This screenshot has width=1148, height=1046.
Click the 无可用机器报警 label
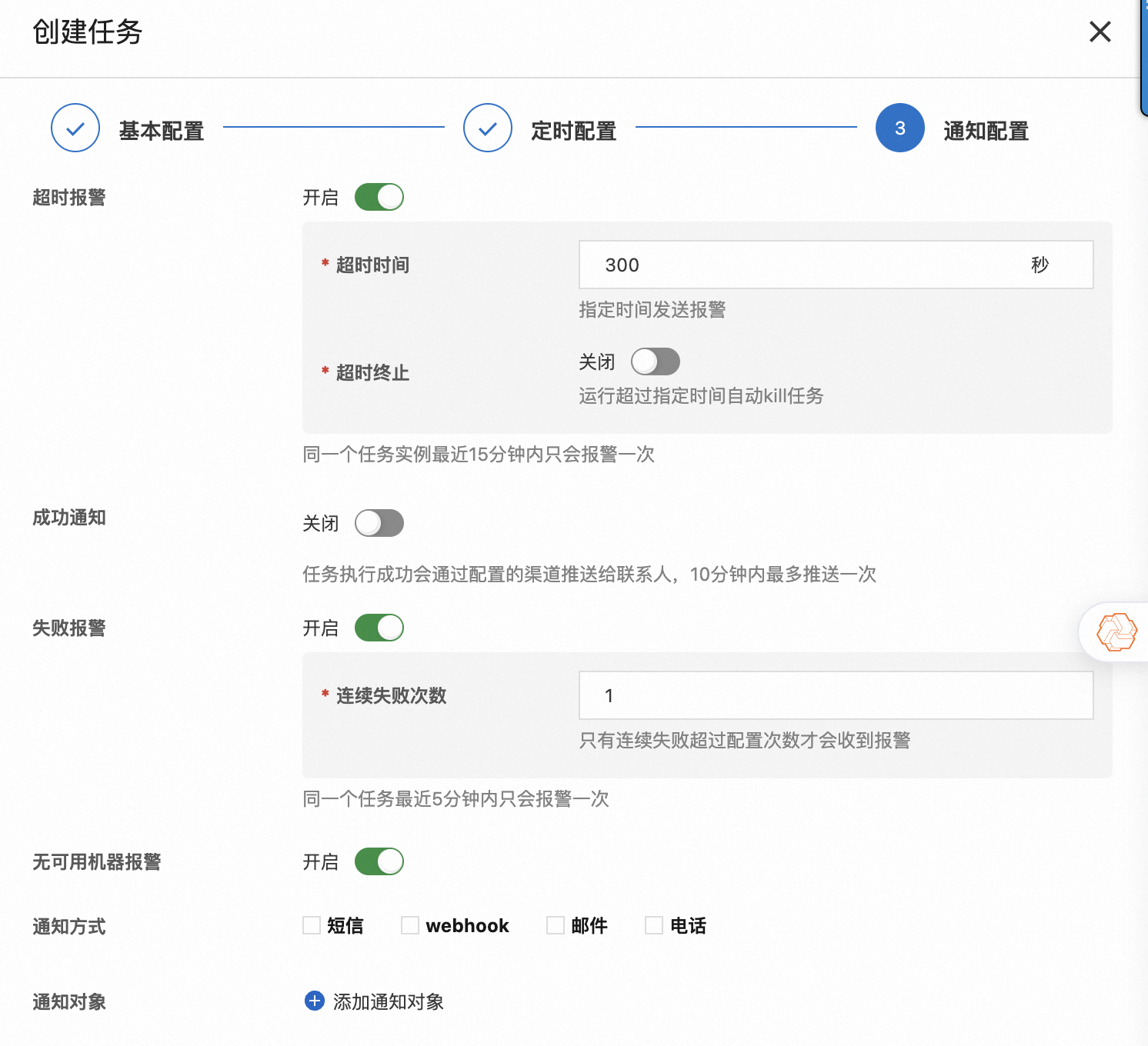coord(97,862)
